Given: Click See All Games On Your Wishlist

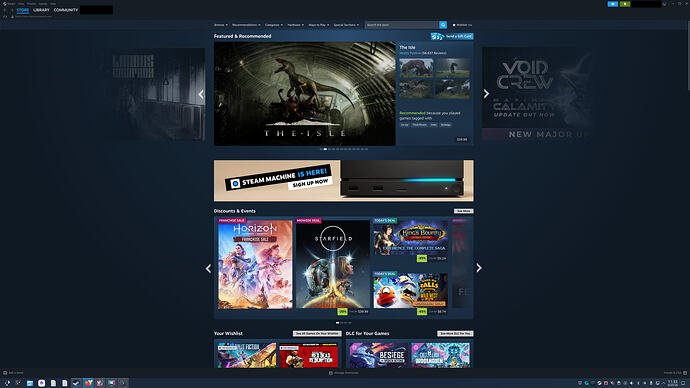Looking at the screenshot, I should coord(317,333).
